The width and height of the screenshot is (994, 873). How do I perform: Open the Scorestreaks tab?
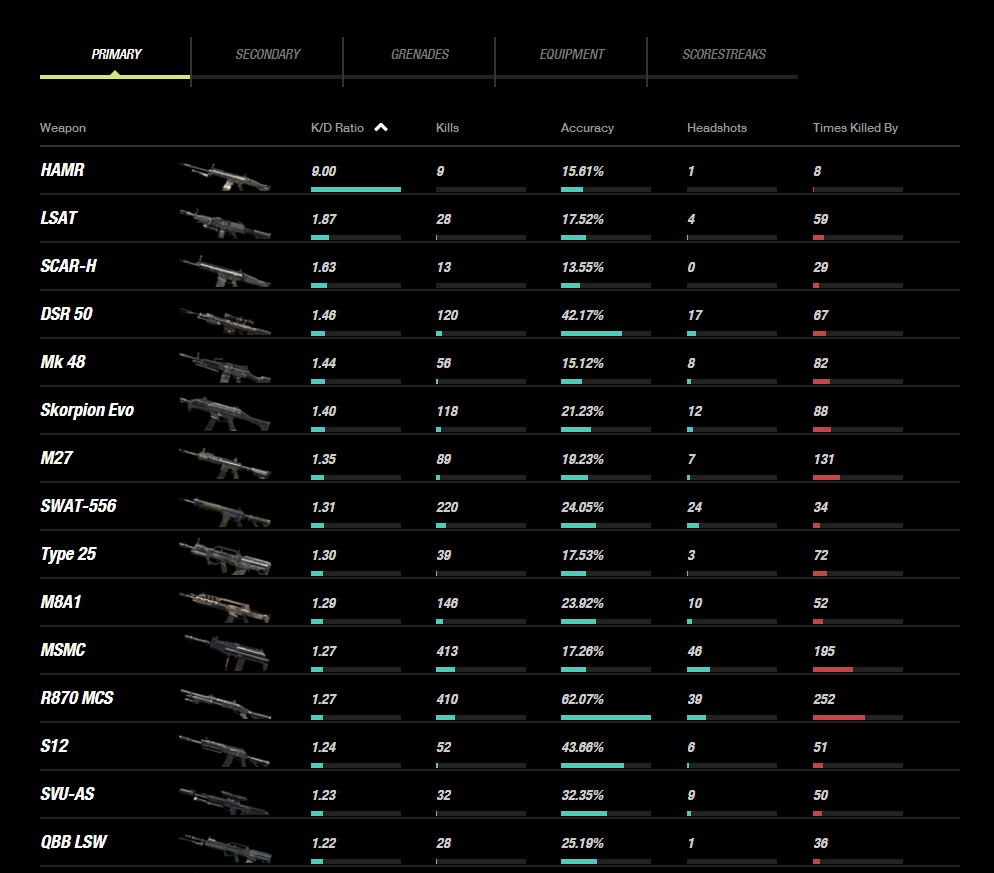(723, 55)
